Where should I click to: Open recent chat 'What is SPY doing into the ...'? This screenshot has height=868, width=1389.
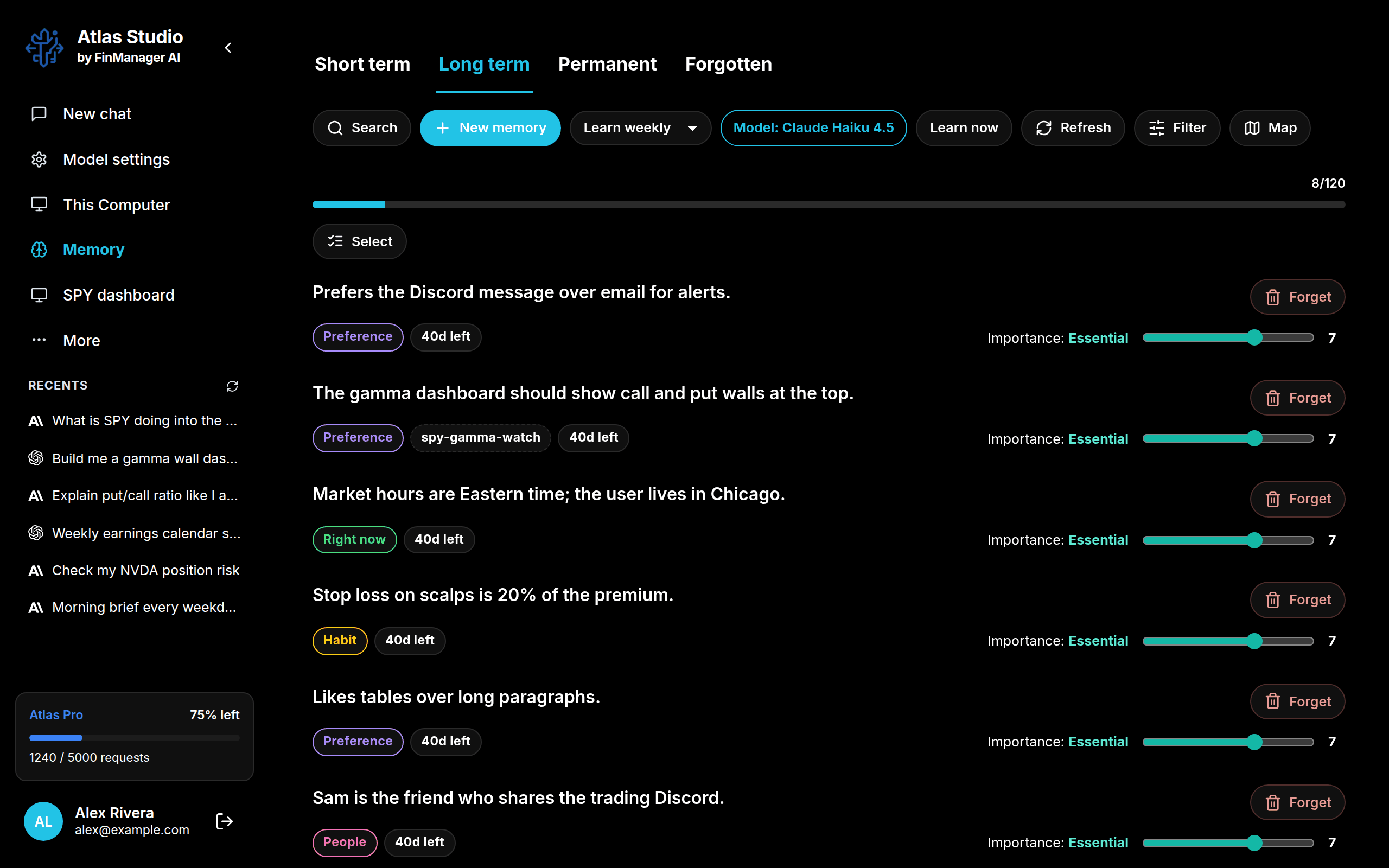pos(135,421)
